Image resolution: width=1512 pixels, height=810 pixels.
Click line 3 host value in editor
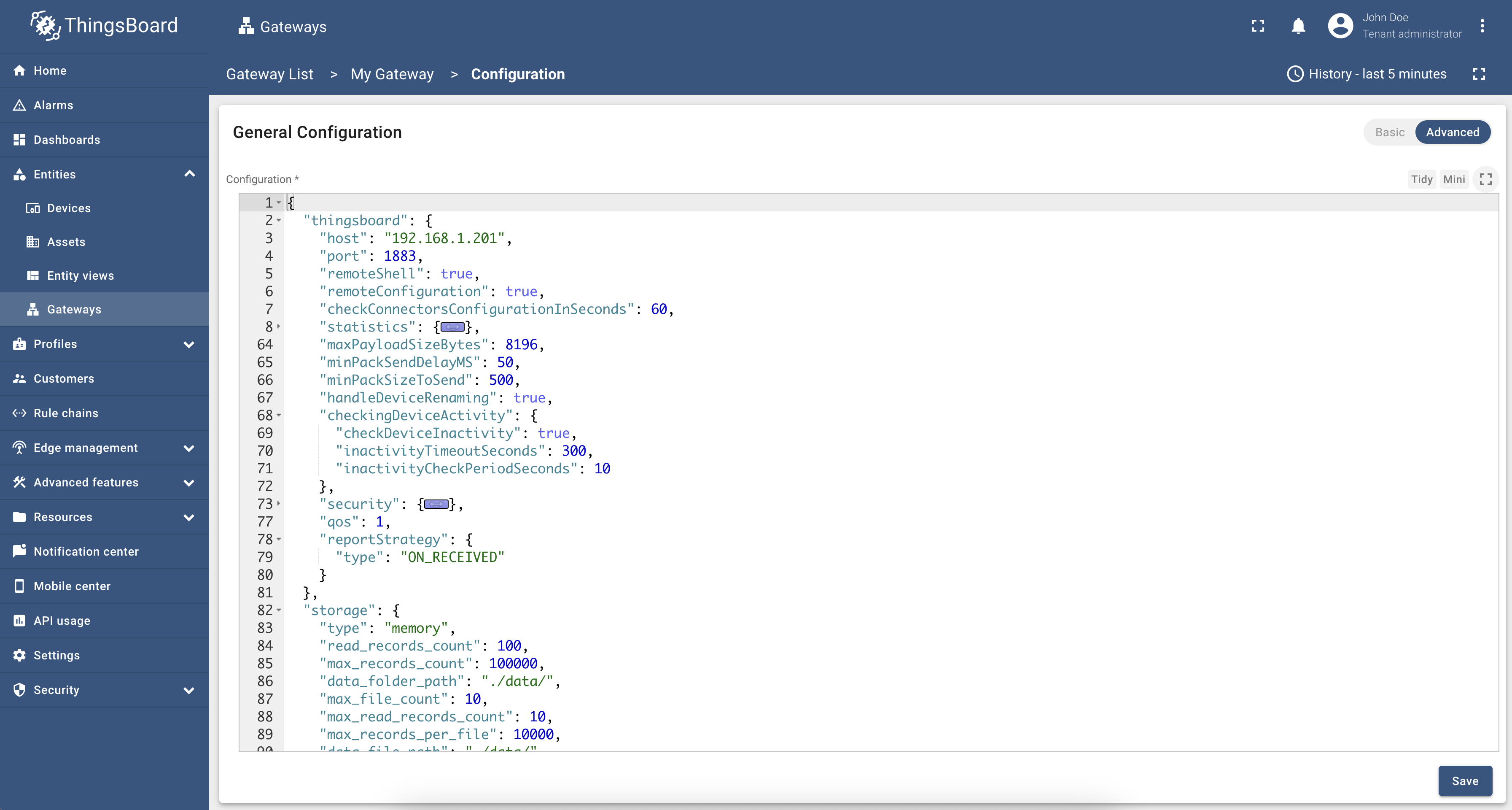(444, 238)
